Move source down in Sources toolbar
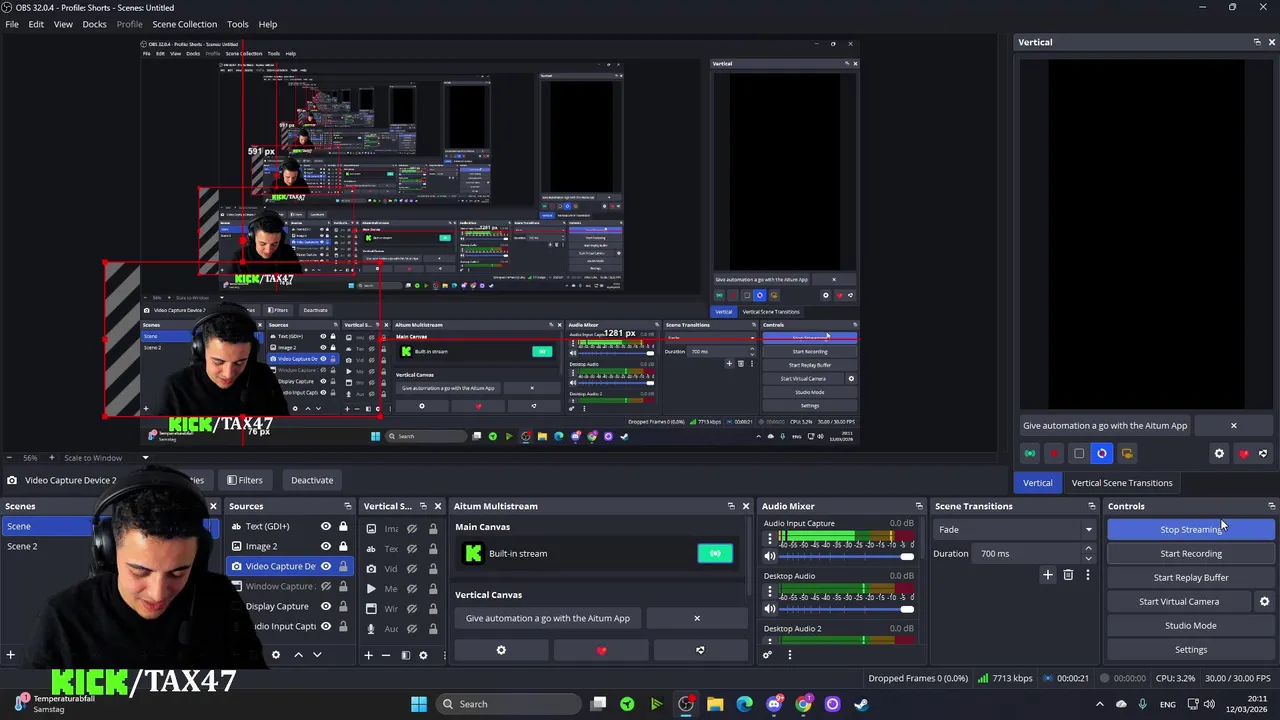The image size is (1280, 720). [317, 655]
